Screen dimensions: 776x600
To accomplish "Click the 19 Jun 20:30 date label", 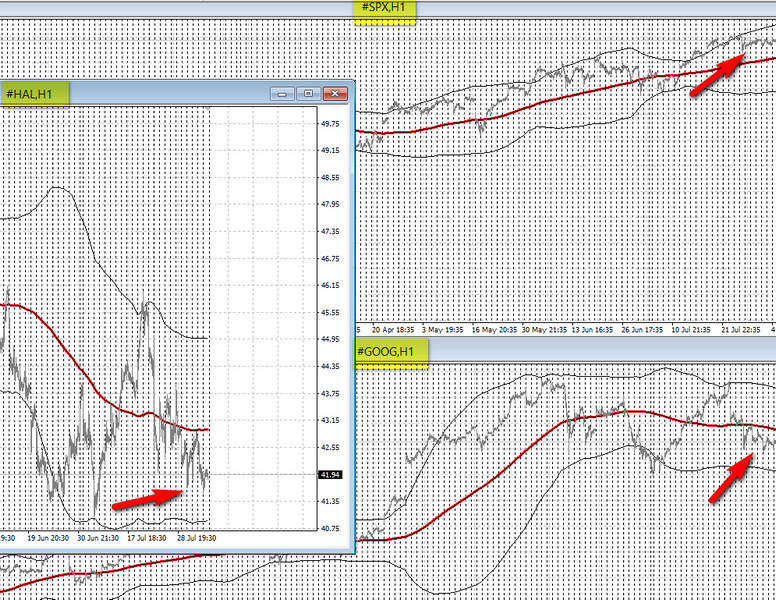I will [48, 538].
